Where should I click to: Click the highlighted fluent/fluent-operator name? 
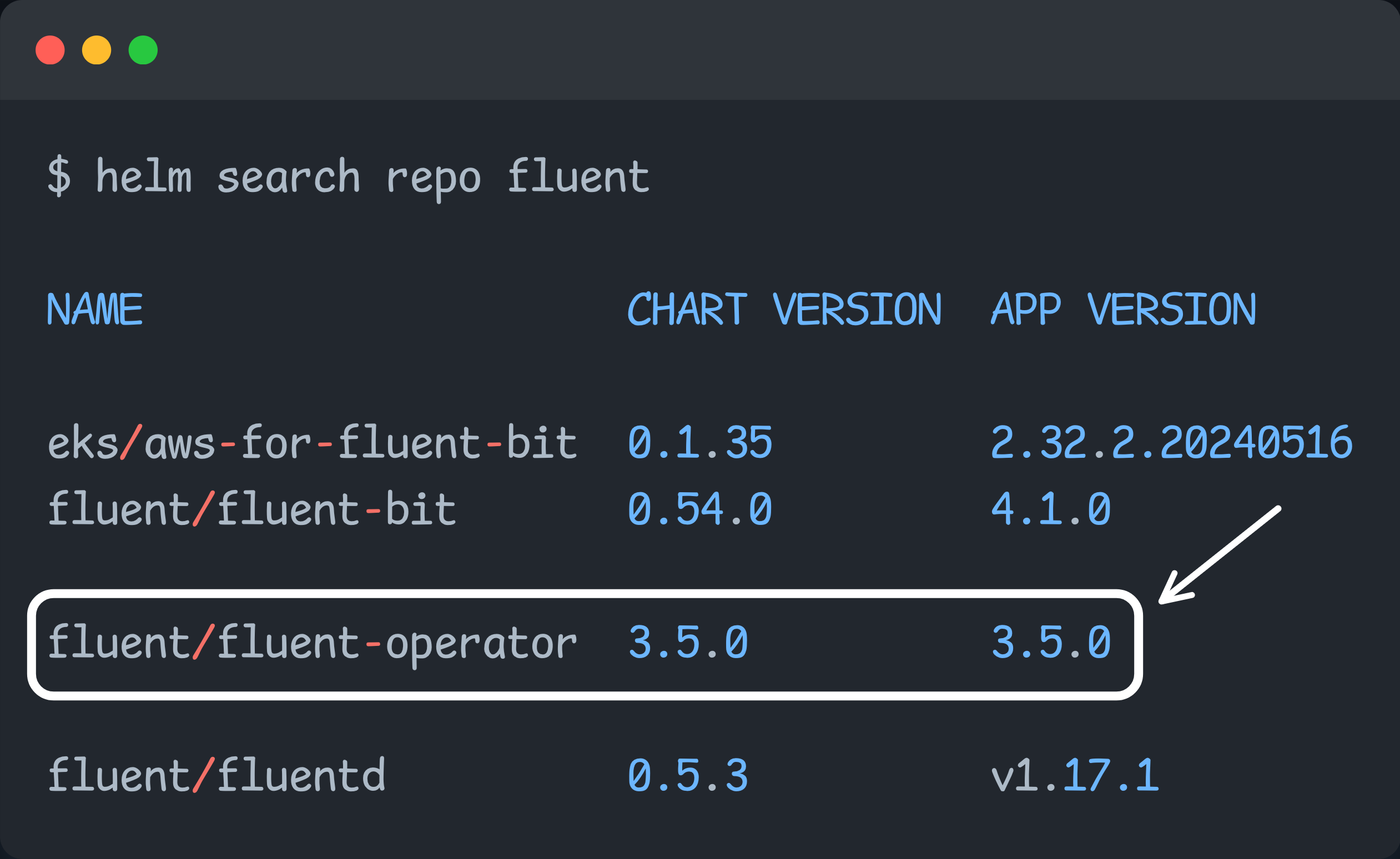tap(313, 643)
